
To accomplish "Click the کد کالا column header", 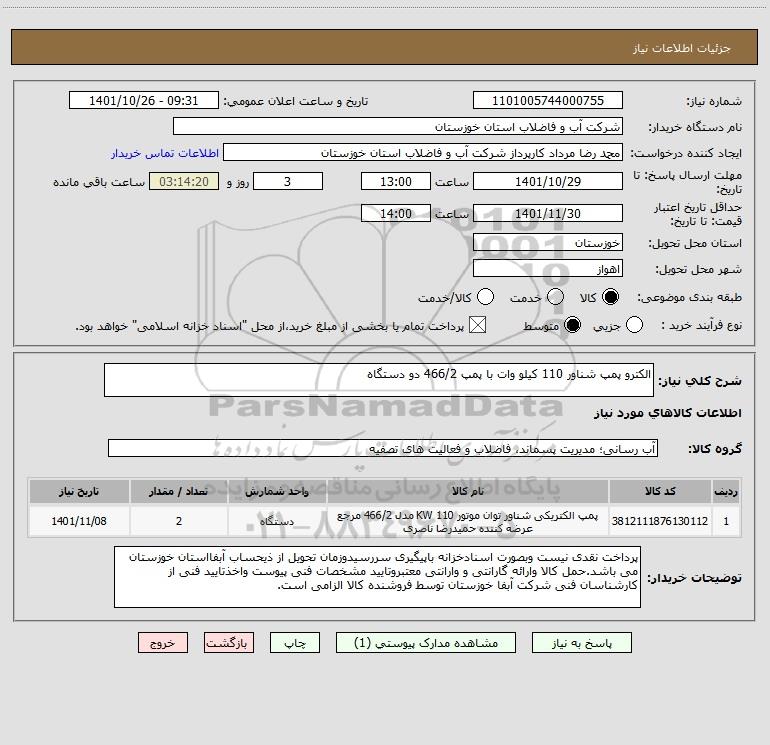I will point(660,492).
